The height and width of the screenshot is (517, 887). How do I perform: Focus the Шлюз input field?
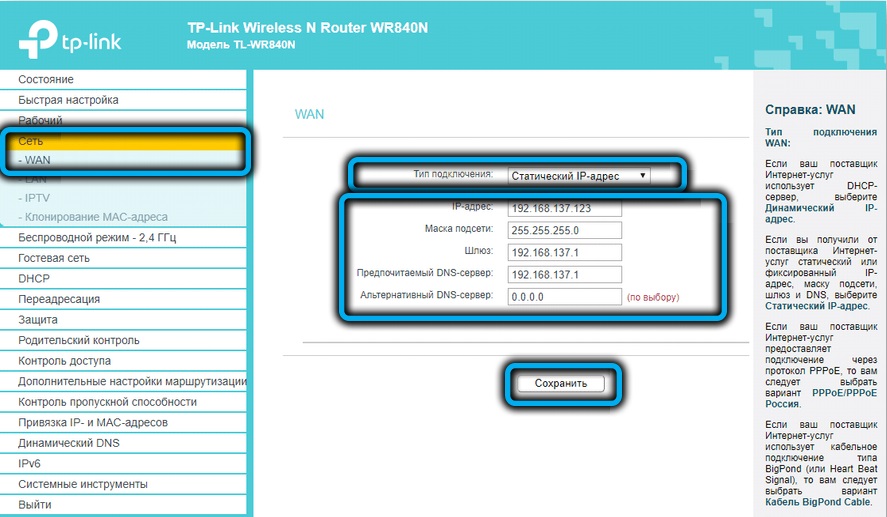pos(565,252)
